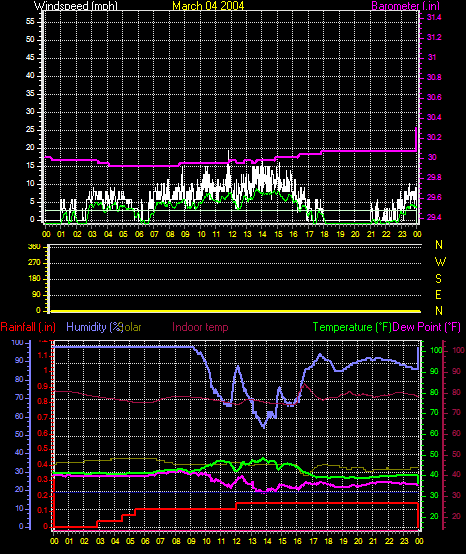Click the Barometer (.in) legend label
Screen dimensions: 466x554
[x=406, y=6]
